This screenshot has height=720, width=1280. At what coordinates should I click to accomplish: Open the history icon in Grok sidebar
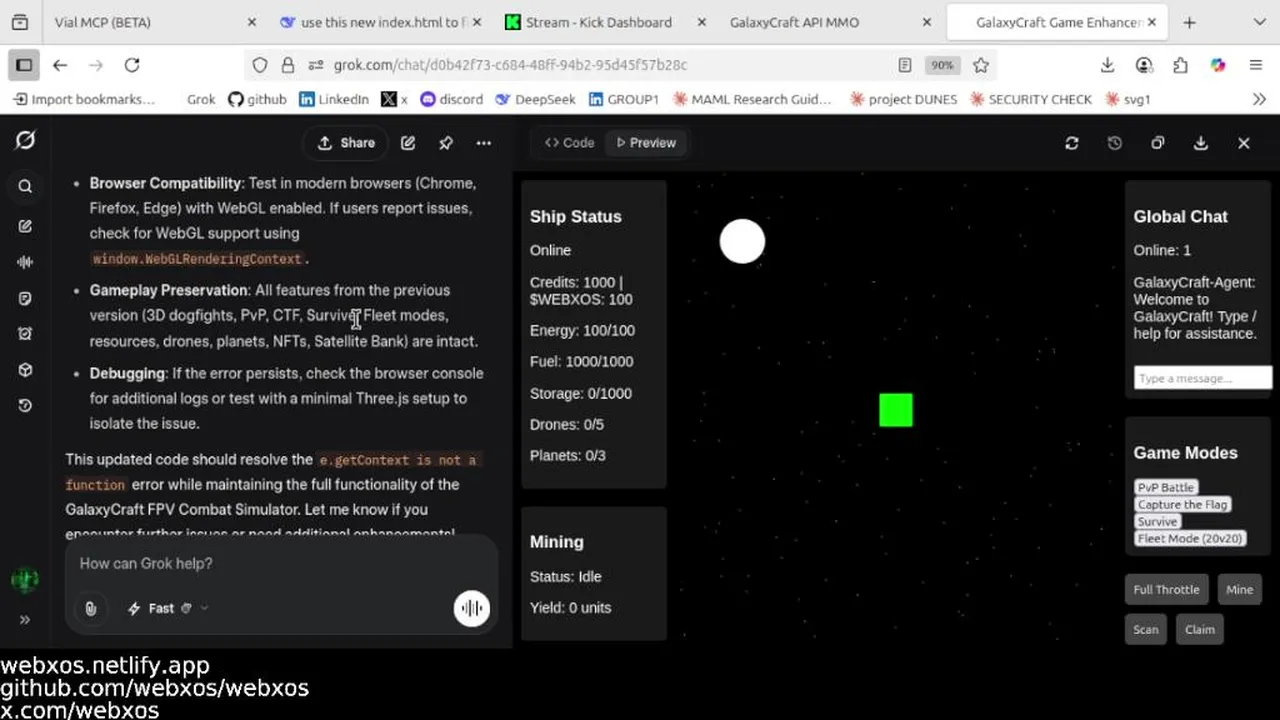(25, 406)
